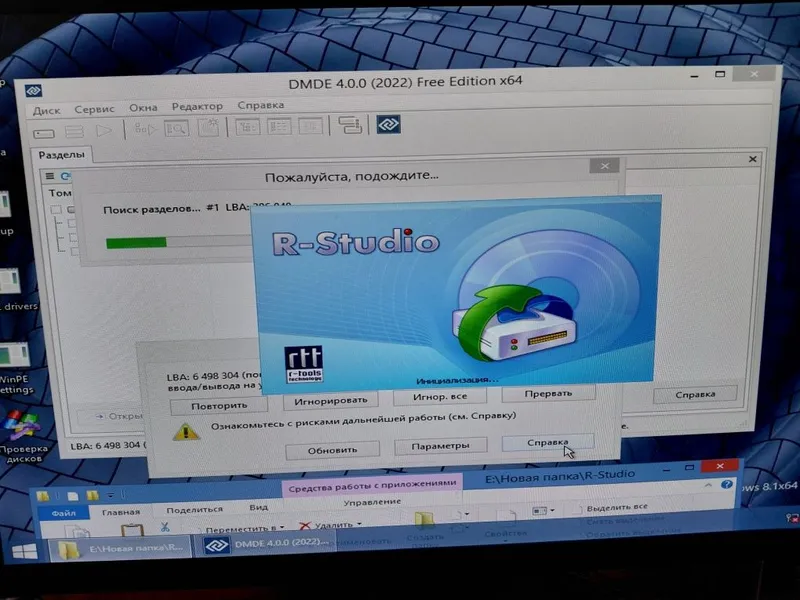Open the WinPE settings desktop icon
This screenshot has height=600, width=800.
16,368
